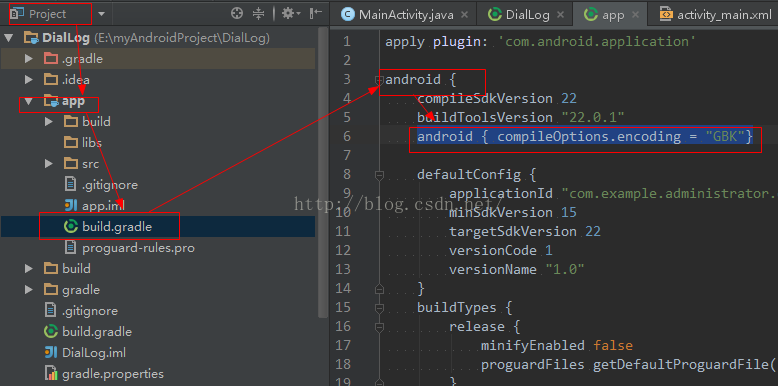
Task: Click the buildToolsVersion "22.0.1" line
Action: pos(520,118)
